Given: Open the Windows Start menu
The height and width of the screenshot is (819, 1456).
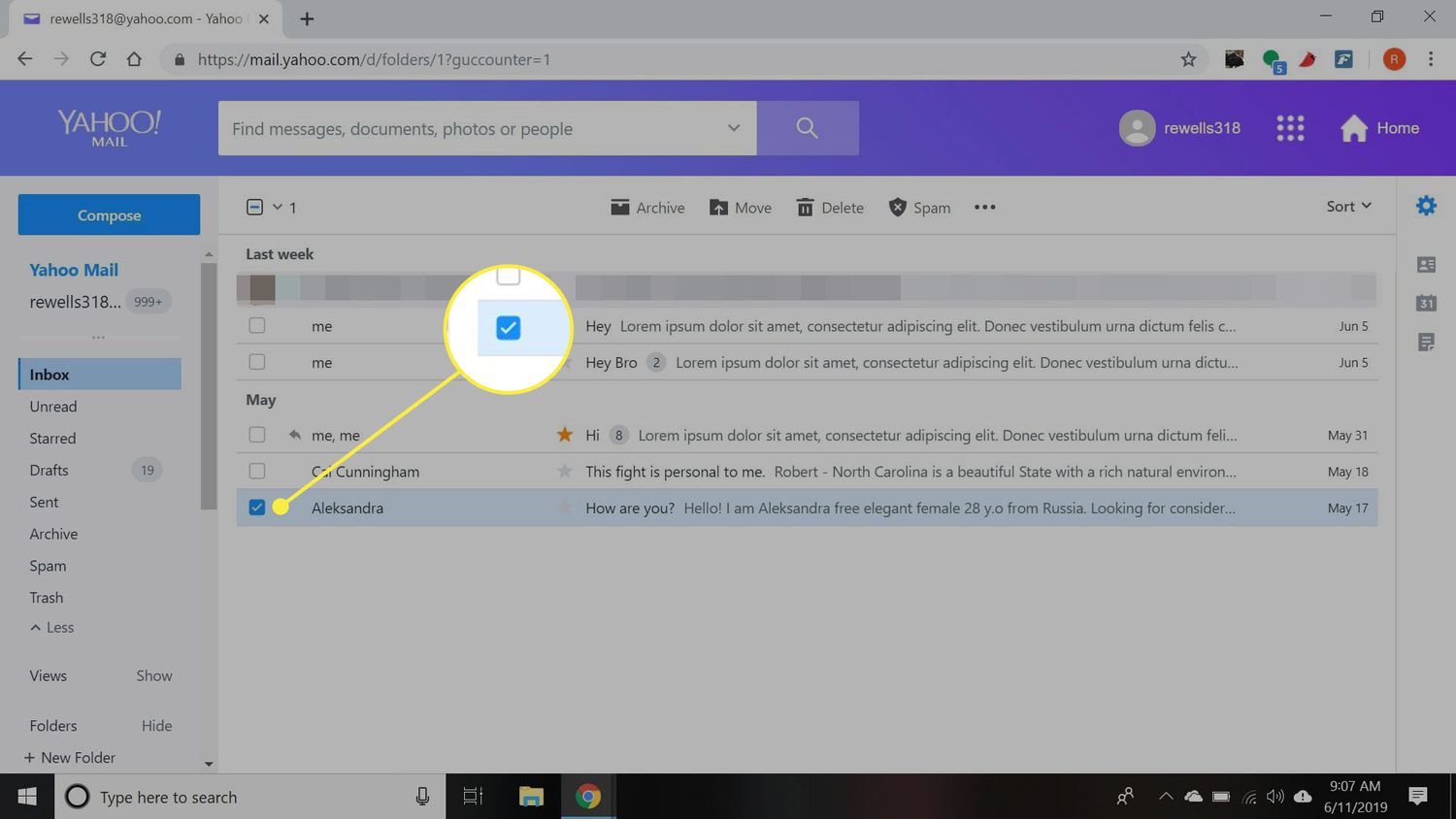Looking at the screenshot, I should (x=27, y=797).
